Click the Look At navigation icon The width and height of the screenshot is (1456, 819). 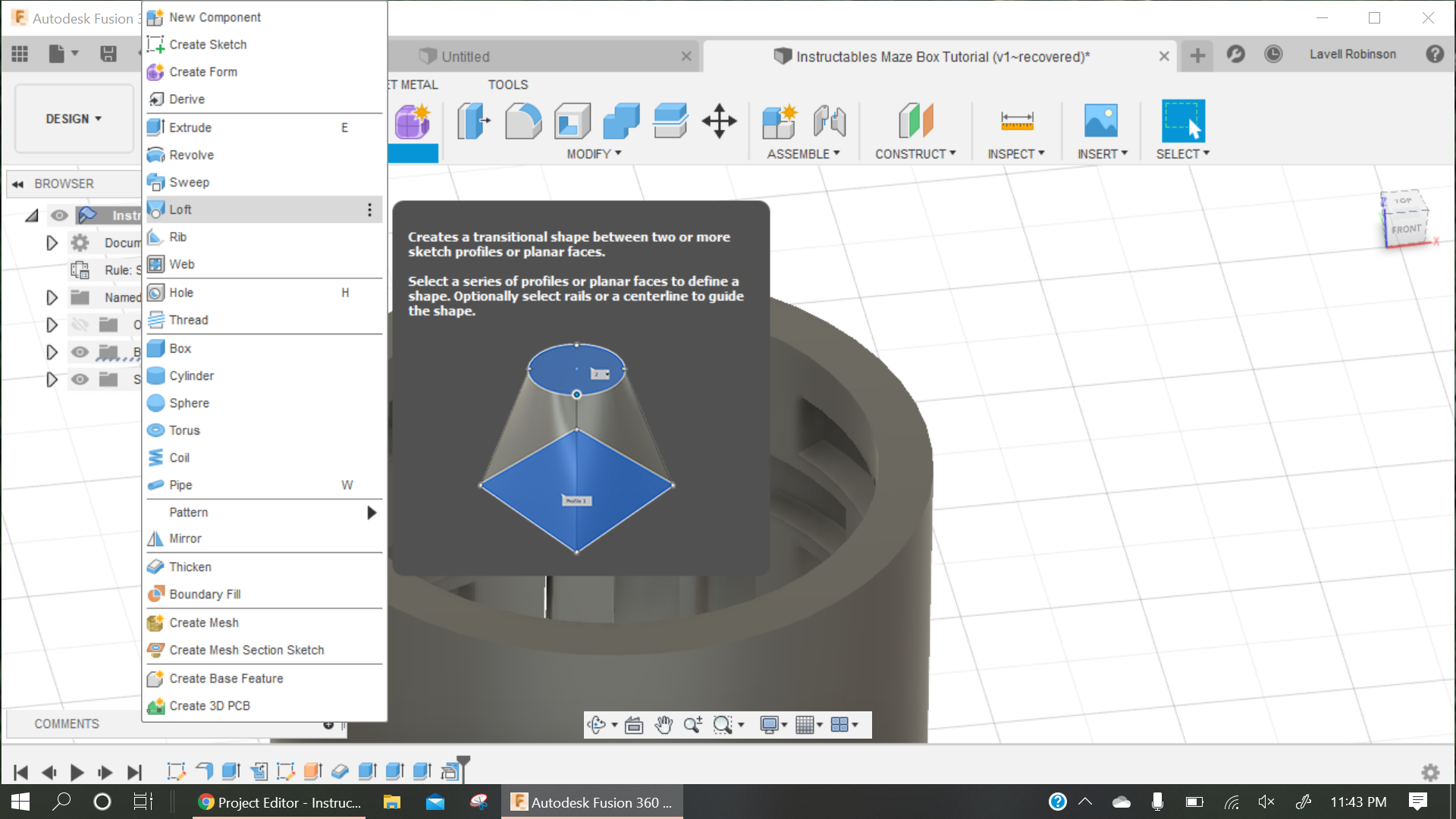(634, 725)
